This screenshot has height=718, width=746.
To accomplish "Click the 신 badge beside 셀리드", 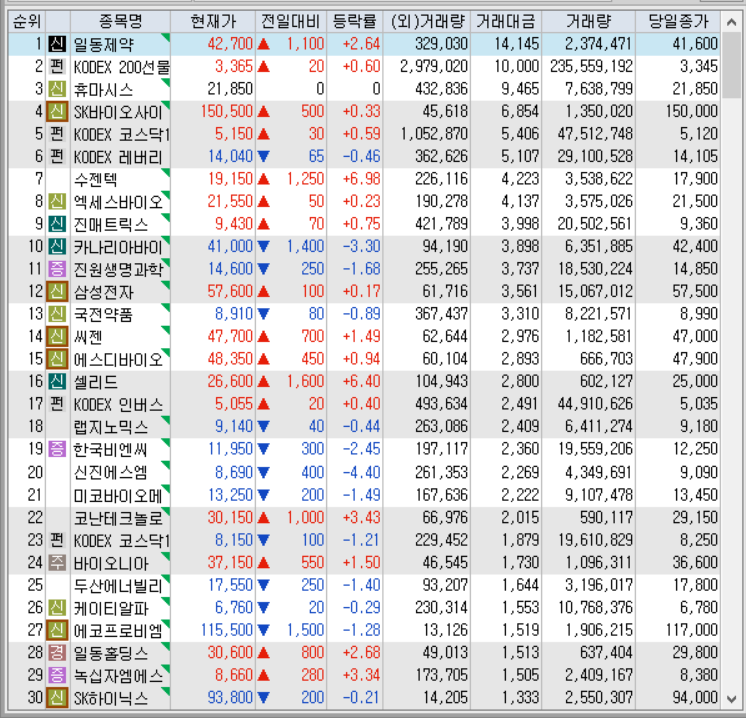I will click(x=57, y=382).
